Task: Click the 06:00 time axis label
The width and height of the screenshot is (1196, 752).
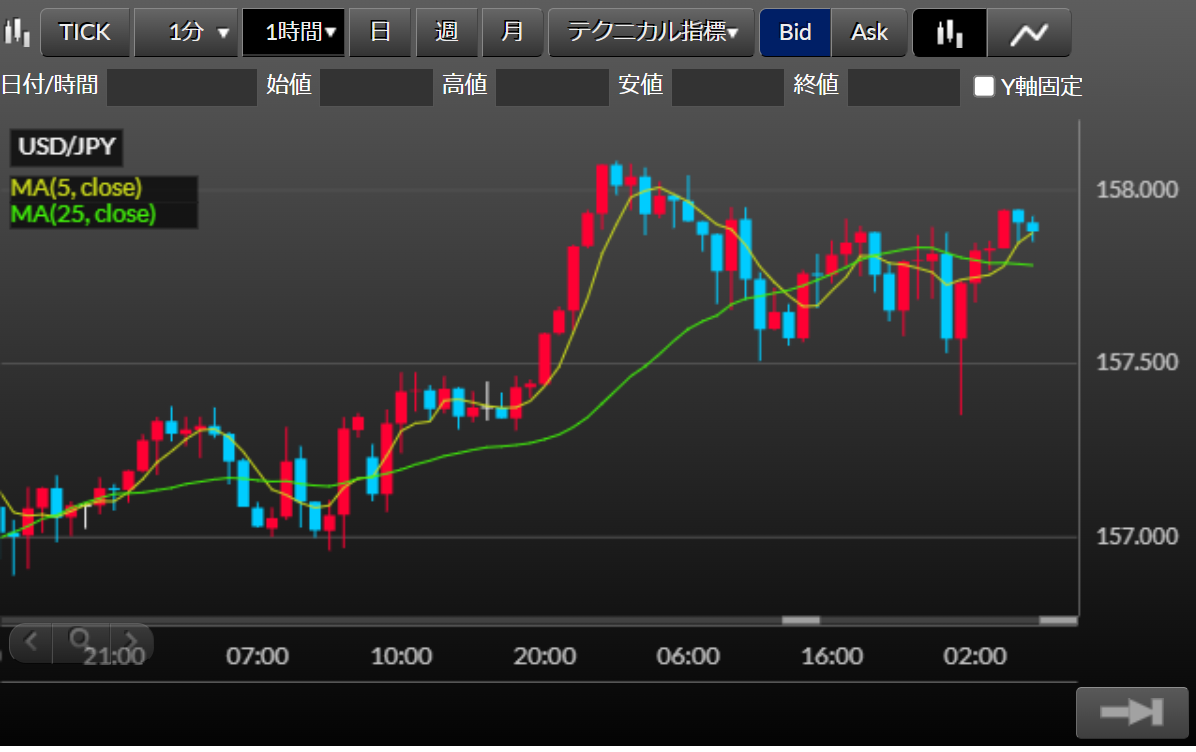Action: 688,656
